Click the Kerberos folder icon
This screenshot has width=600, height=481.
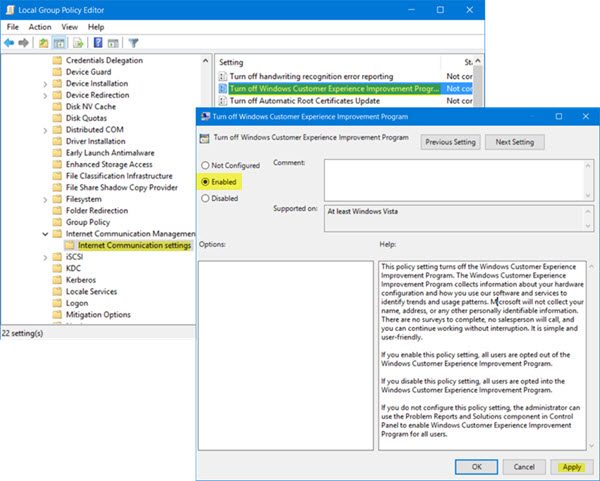[x=57, y=280]
